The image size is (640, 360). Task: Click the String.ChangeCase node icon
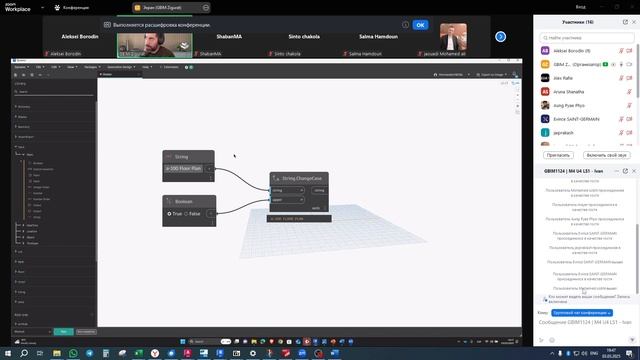(276, 178)
